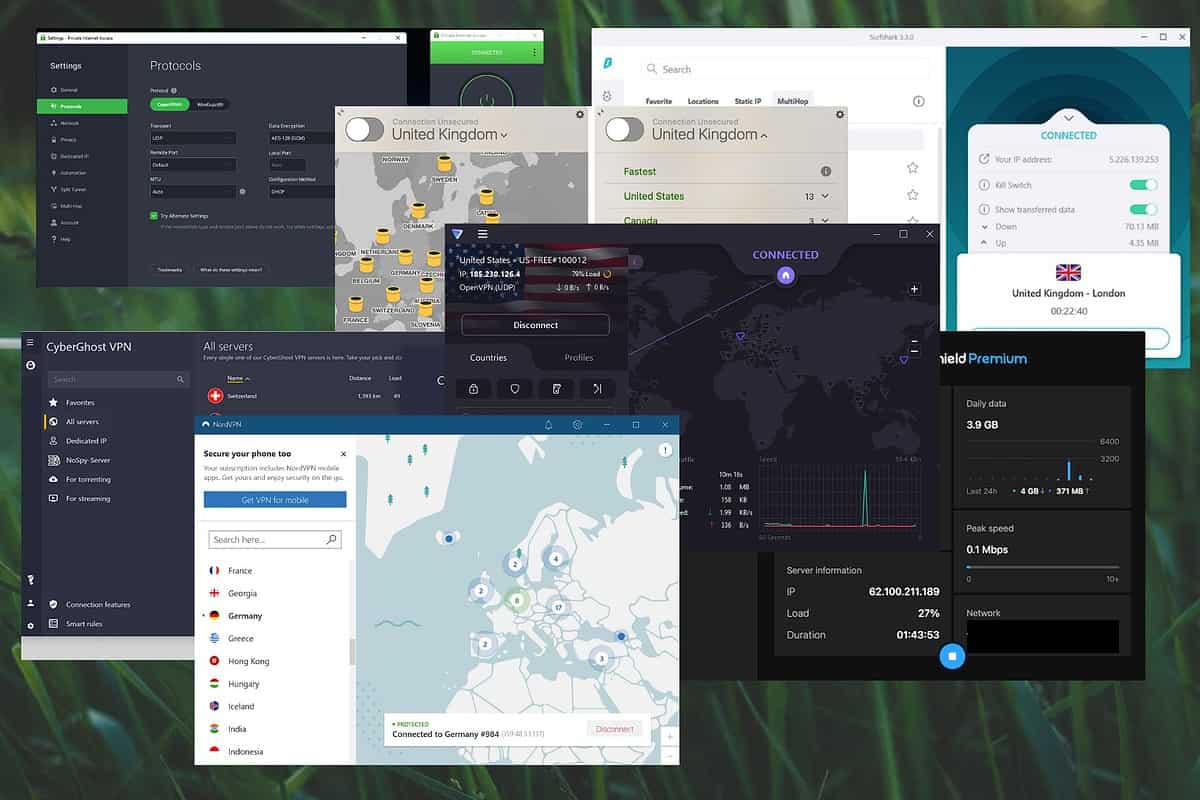This screenshot has width=1200, height=800.
Task: Open NordVPN settings with the gear icon
Action: (x=577, y=424)
